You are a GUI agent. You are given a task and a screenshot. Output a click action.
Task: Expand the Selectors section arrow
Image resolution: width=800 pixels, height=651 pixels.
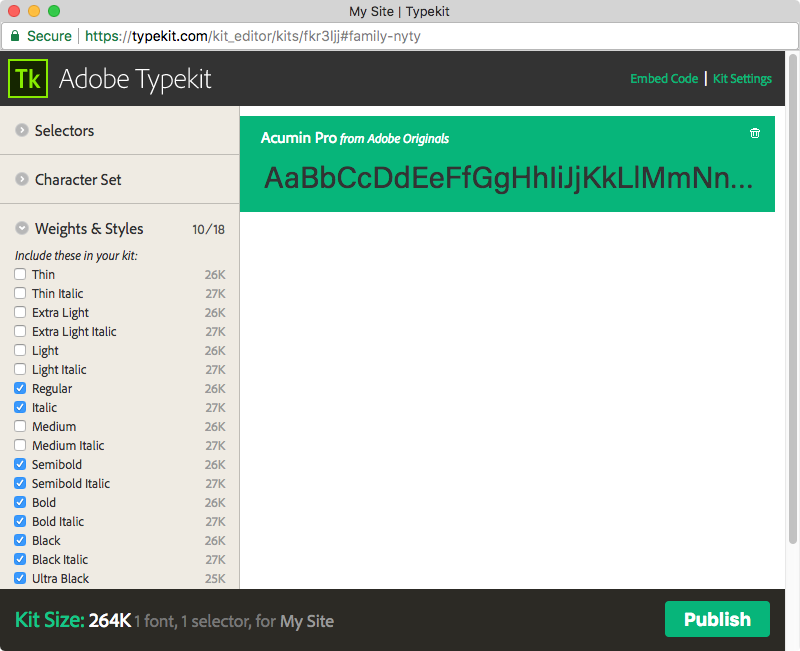(x=21, y=130)
